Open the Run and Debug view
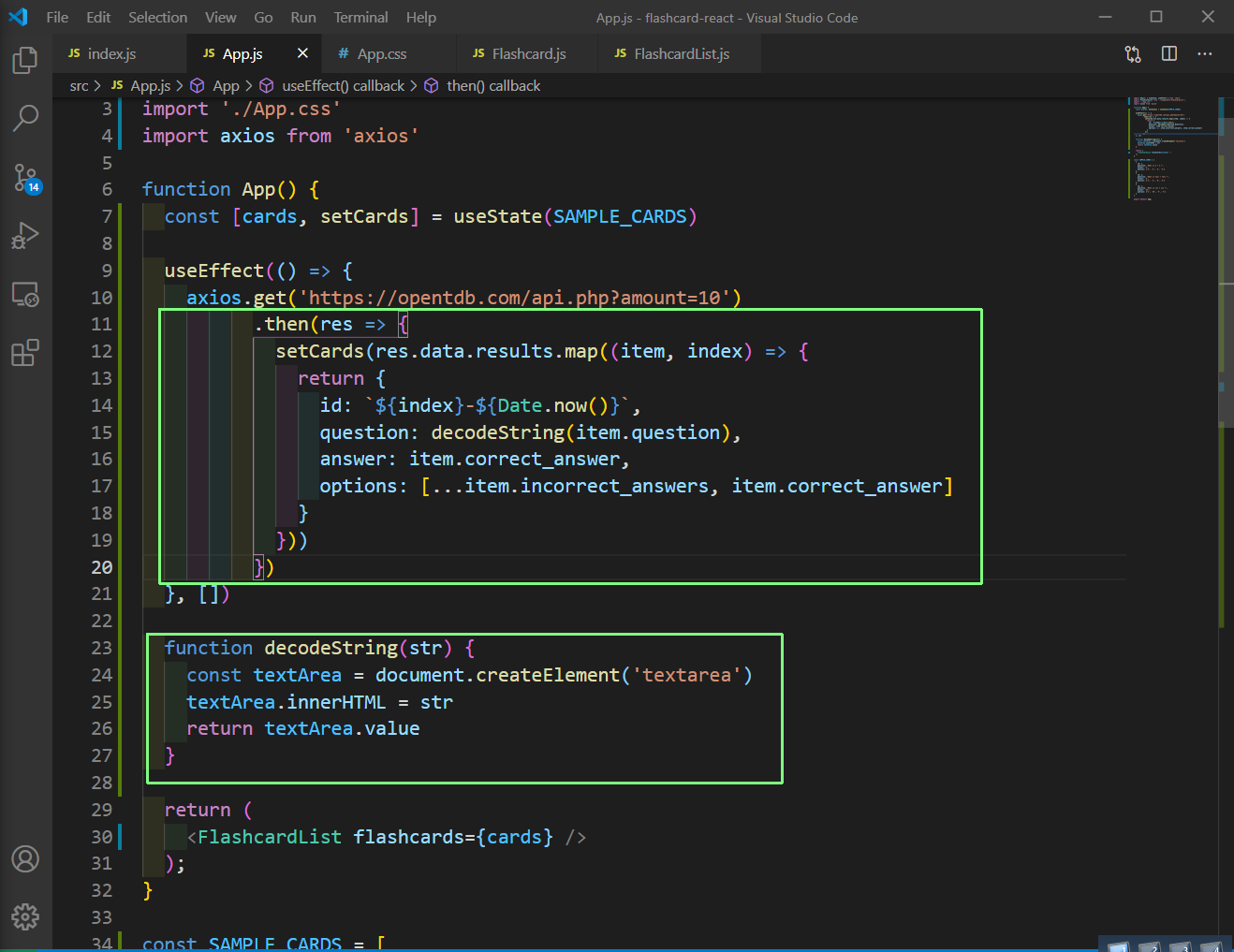Image resolution: width=1234 pixels, height=952 pixels. (x=25, y=235)
